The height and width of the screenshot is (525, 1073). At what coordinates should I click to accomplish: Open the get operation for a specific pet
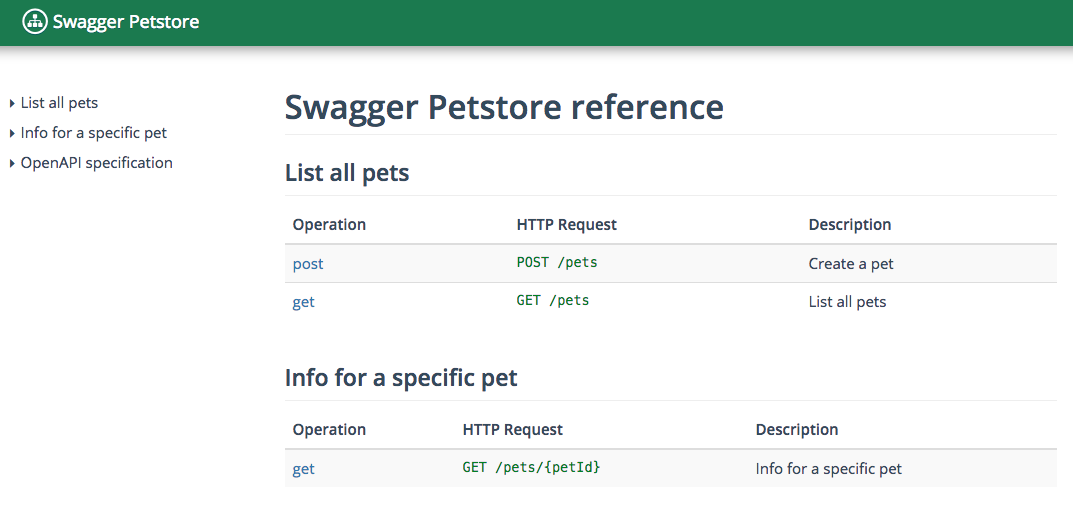click(304, 469)
